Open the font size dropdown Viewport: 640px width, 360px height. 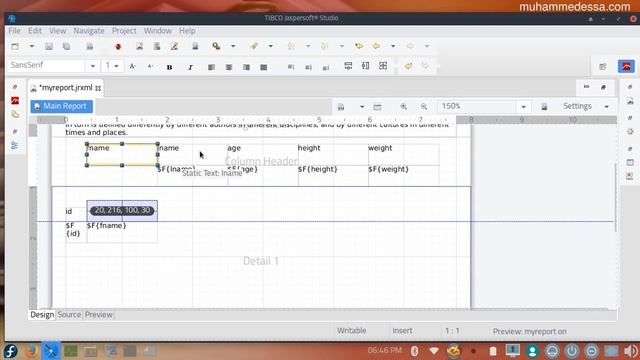[116, 66]
